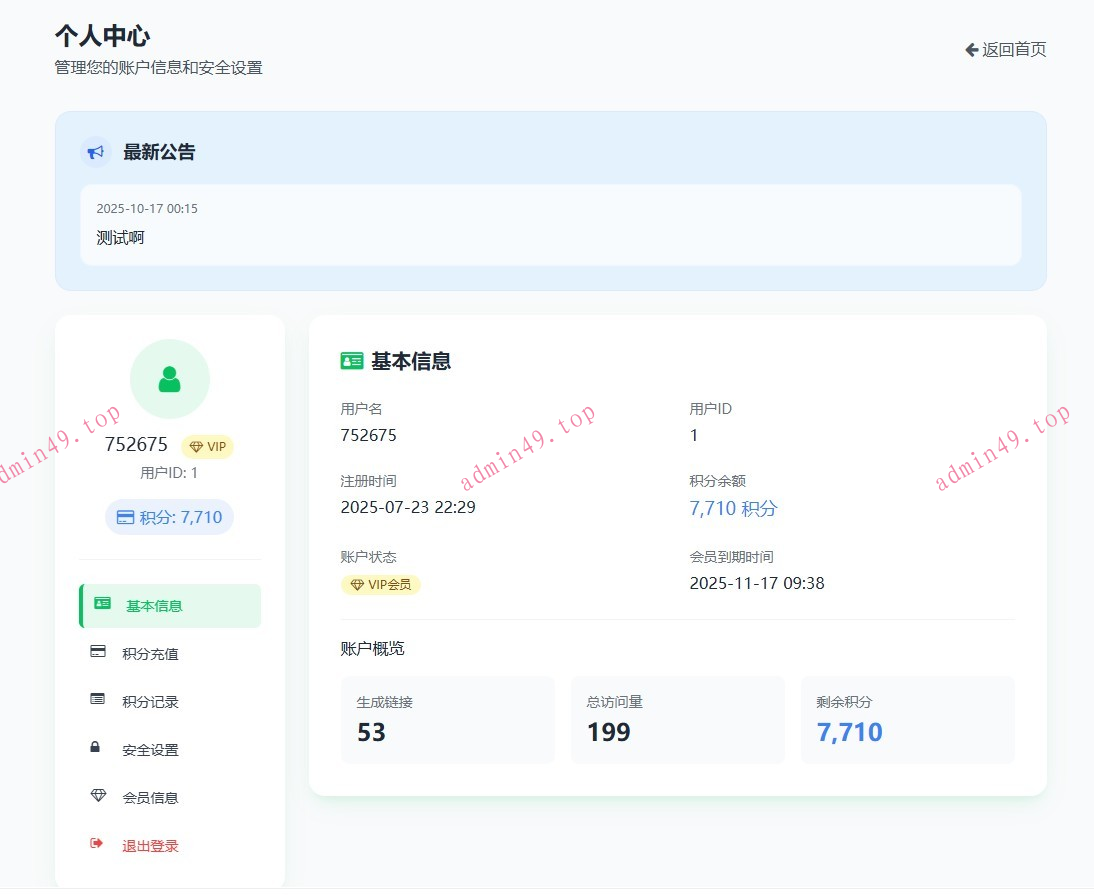Click the red logout arrow icon
Screen dimensions: 1094x895
(97, 844)
